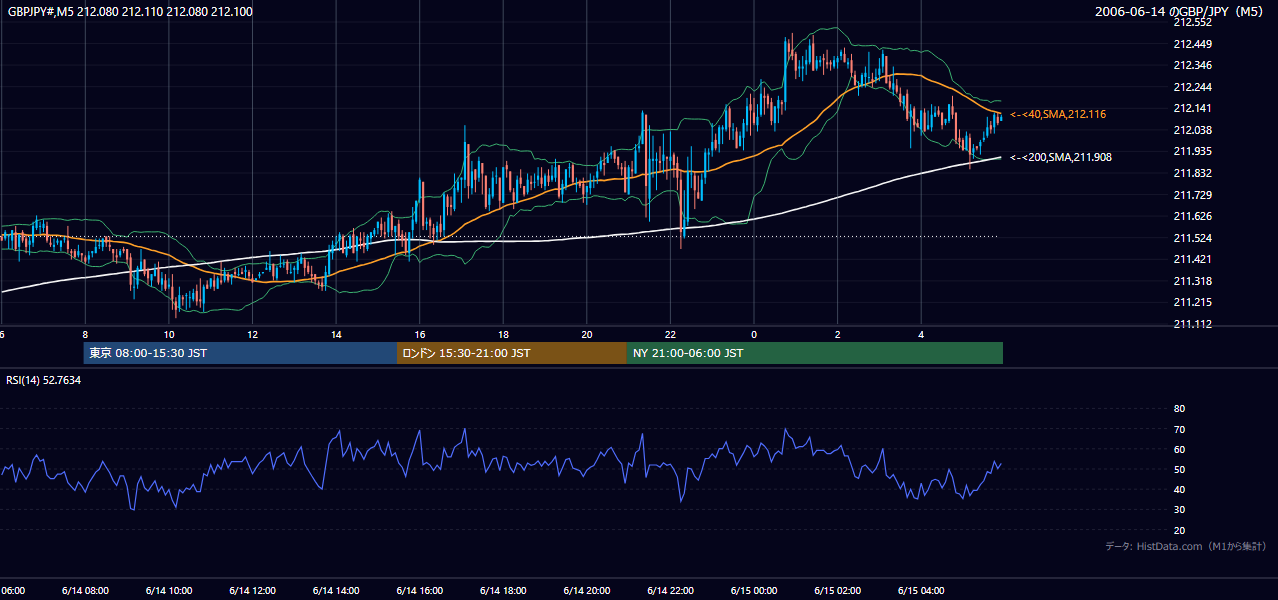Click price axis label 211.626
The image size is (1278, 600).
tap(1192, 216)
